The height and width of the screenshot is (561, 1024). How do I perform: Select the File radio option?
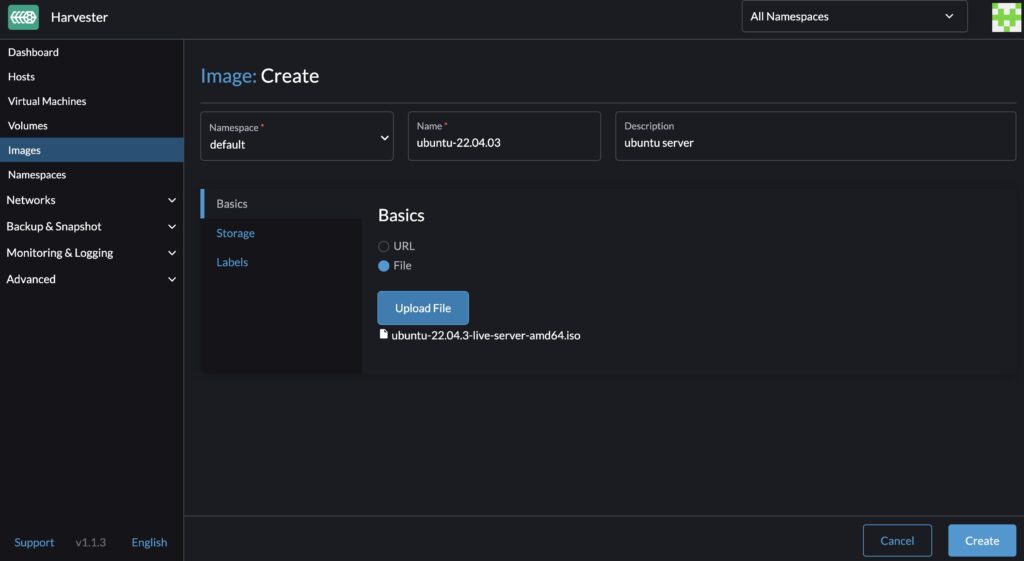384,266
